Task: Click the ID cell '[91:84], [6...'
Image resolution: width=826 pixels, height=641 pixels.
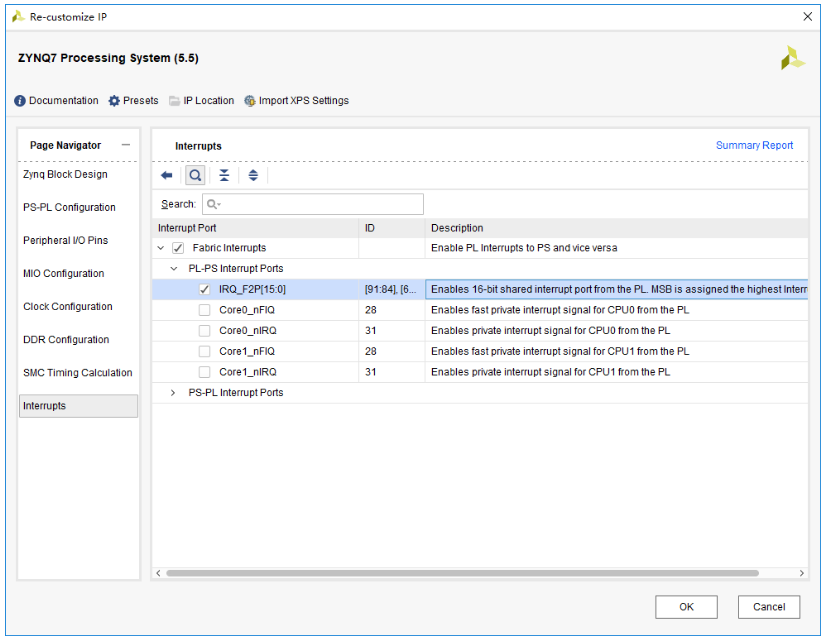Action: click(390, 290)
